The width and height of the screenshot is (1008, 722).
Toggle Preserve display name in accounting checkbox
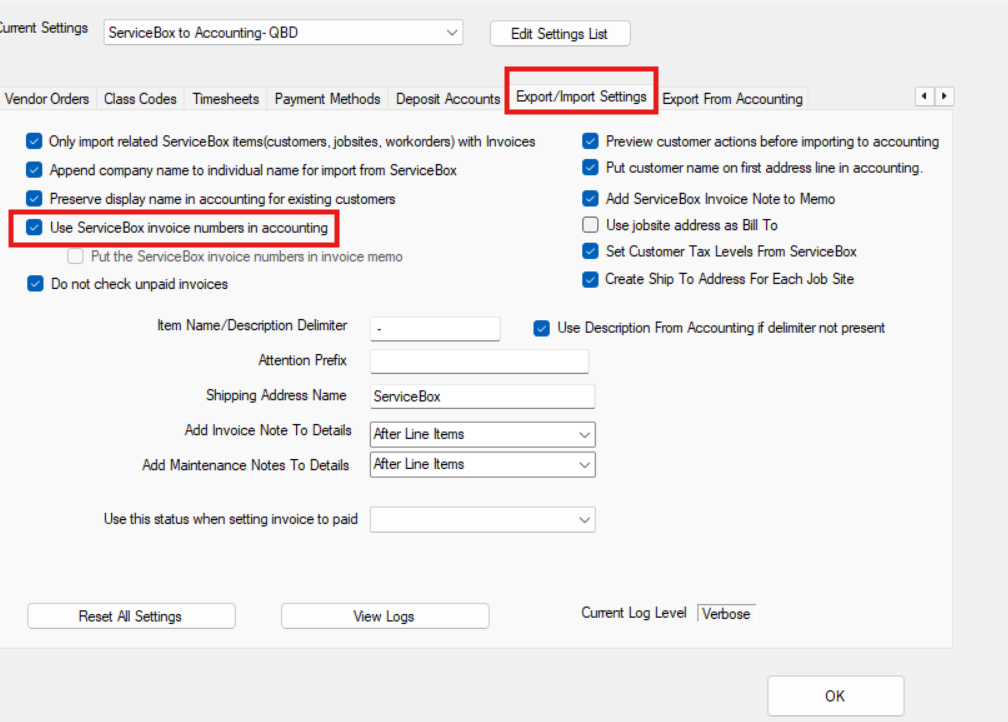click(x=35, y=199)
